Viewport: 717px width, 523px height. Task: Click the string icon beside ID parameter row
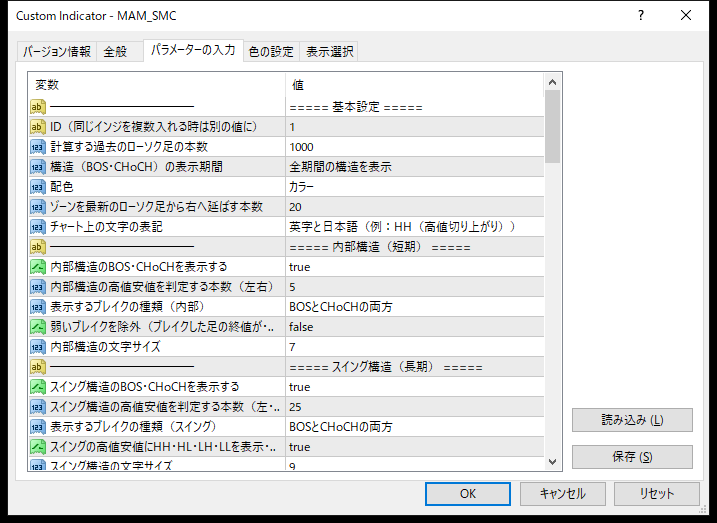pyautogui.click(x=38, y=127)
